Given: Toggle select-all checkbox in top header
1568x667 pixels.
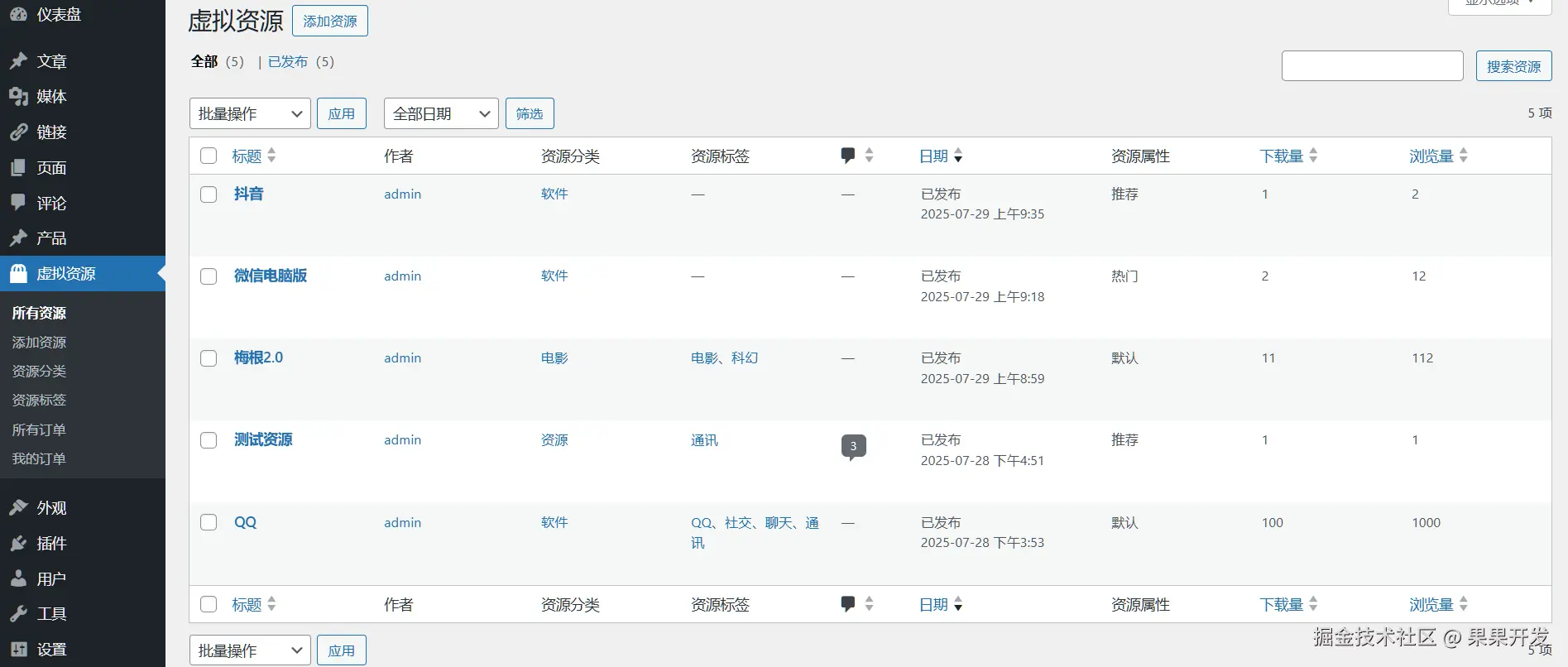Looking at the screenshot, I should (209, 156).
